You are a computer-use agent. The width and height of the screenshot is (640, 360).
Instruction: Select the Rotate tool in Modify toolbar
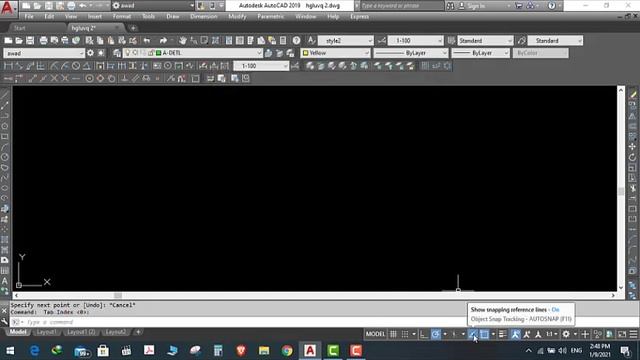coord(632,157)
